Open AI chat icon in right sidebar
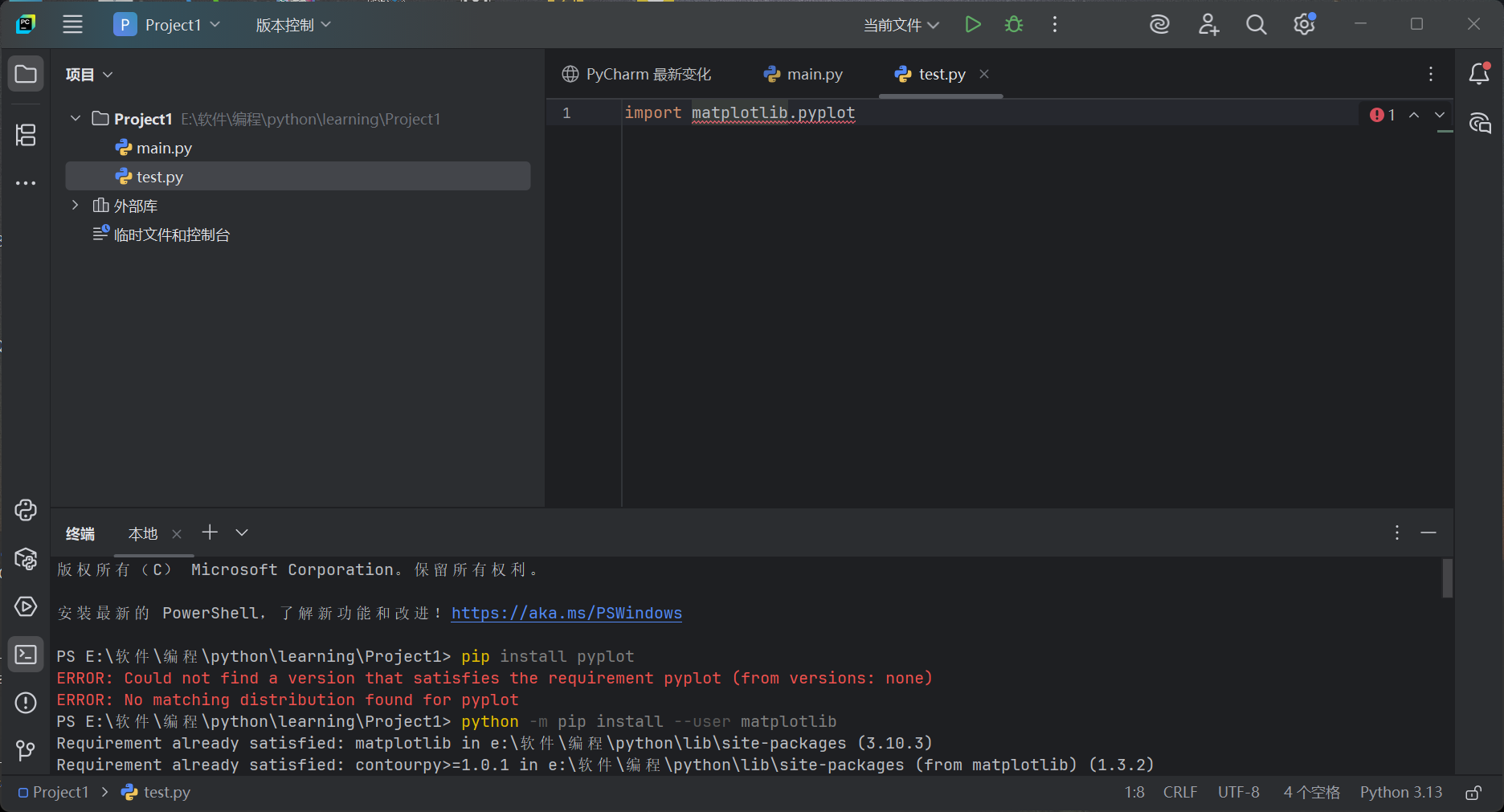Image resolution: width=1504 pixels, height=812 pixels. pos(1479,123)
